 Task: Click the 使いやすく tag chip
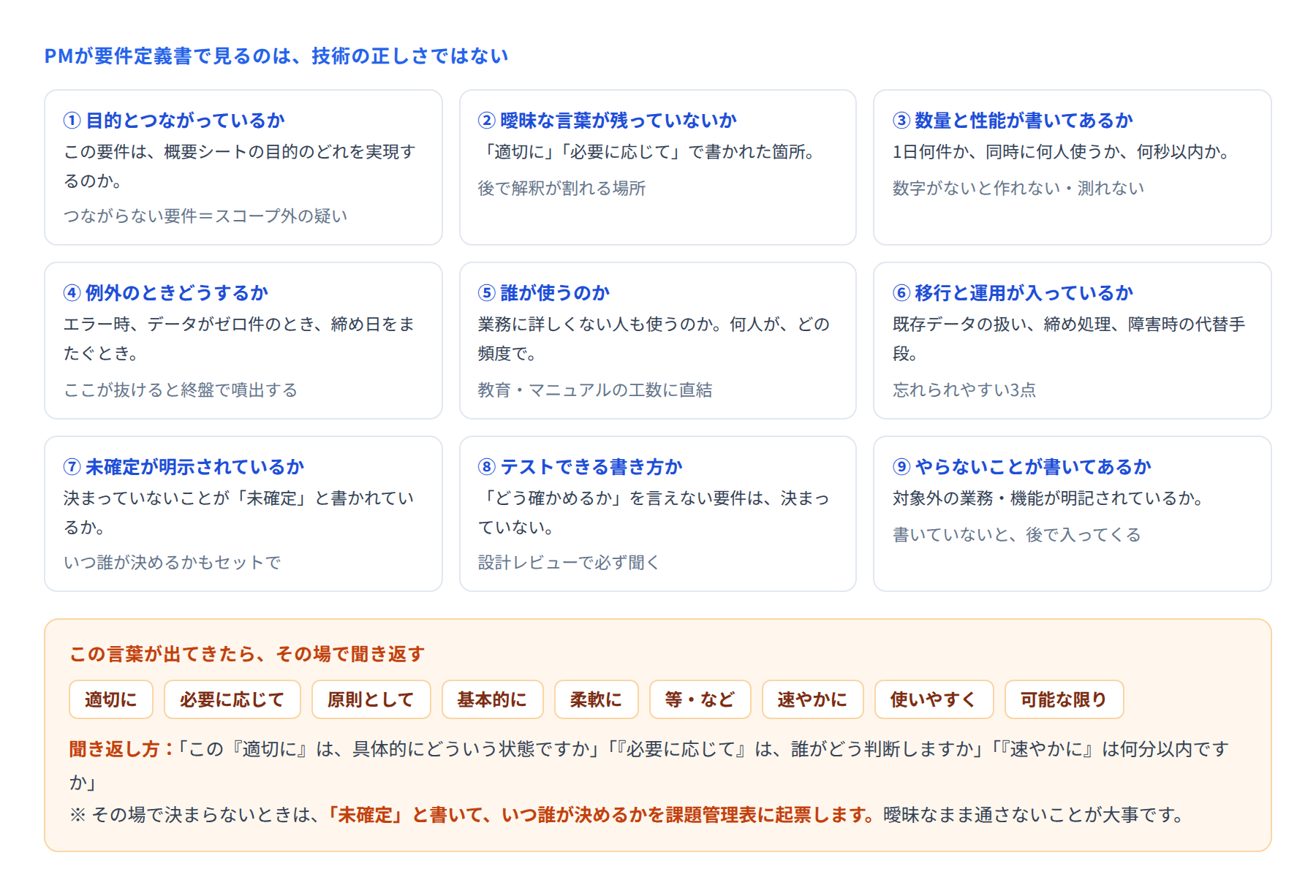[x=934, y=699]
